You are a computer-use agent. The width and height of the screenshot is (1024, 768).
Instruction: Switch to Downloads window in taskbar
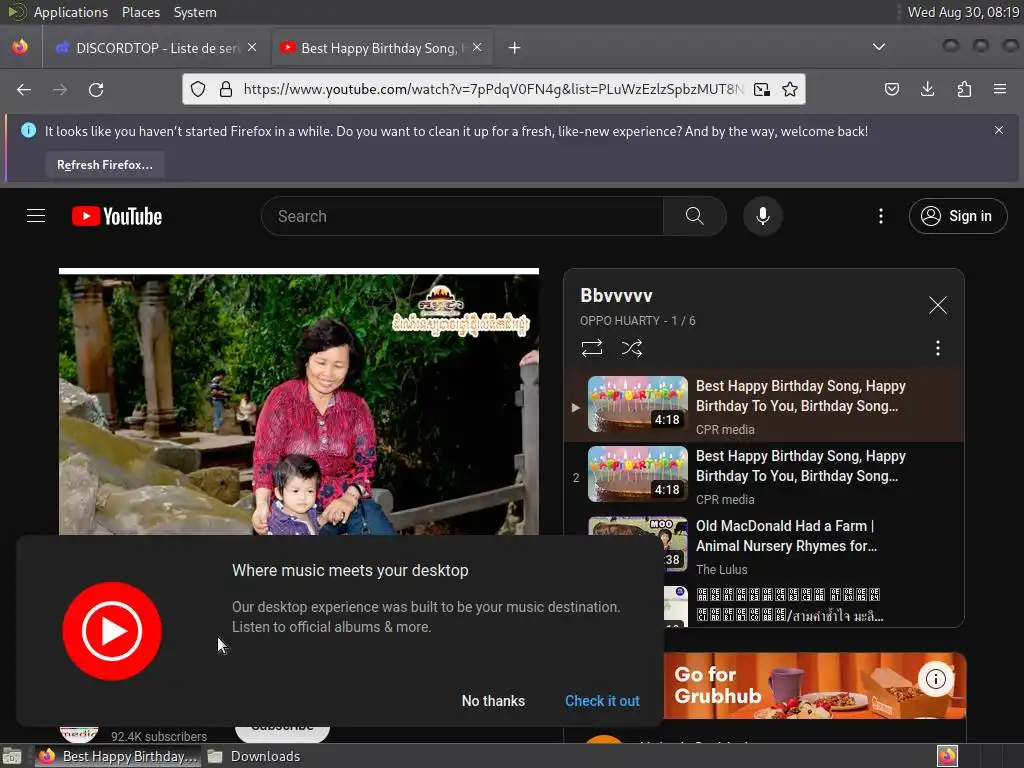(x=255, y=756)
